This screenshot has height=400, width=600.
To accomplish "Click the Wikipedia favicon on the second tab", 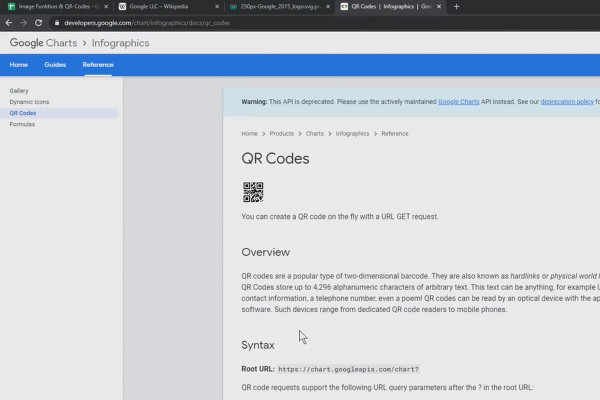I will click(122, 7).
